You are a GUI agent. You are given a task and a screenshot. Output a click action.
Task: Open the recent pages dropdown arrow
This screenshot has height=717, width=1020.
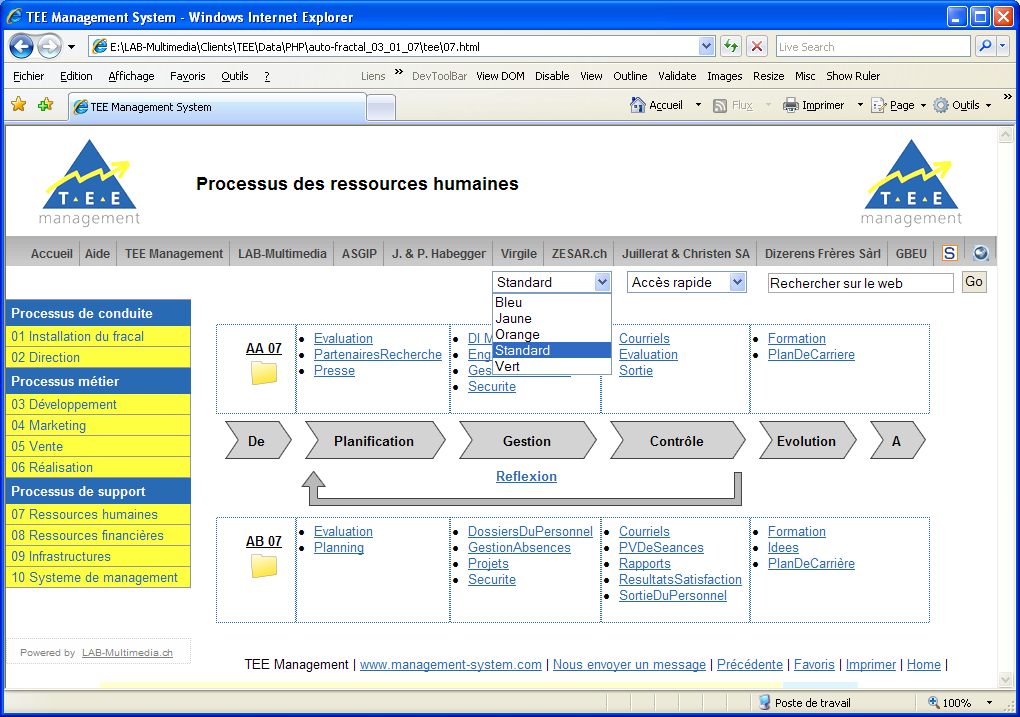click(72, 47)
